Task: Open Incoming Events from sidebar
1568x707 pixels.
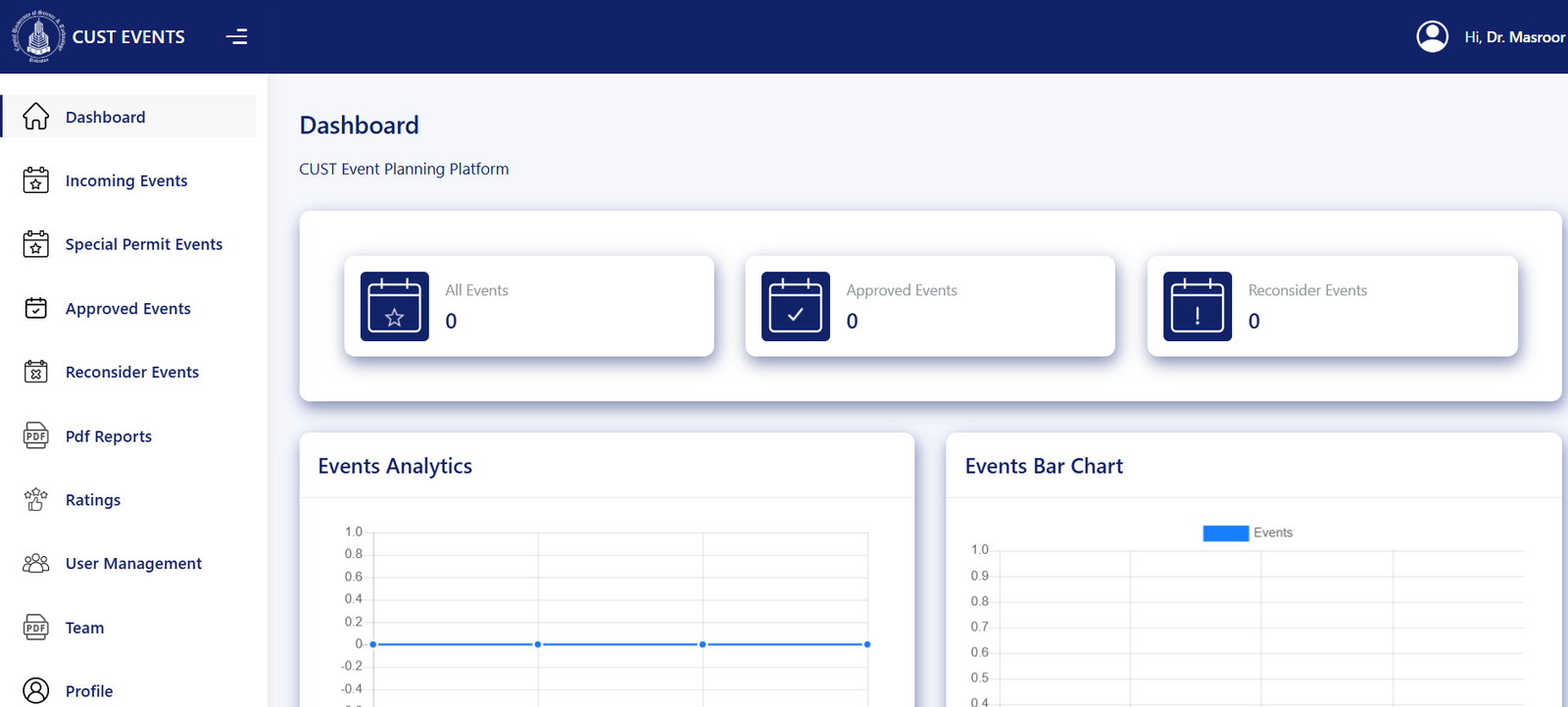Action: pyautogui.click(x=125, y=181)
